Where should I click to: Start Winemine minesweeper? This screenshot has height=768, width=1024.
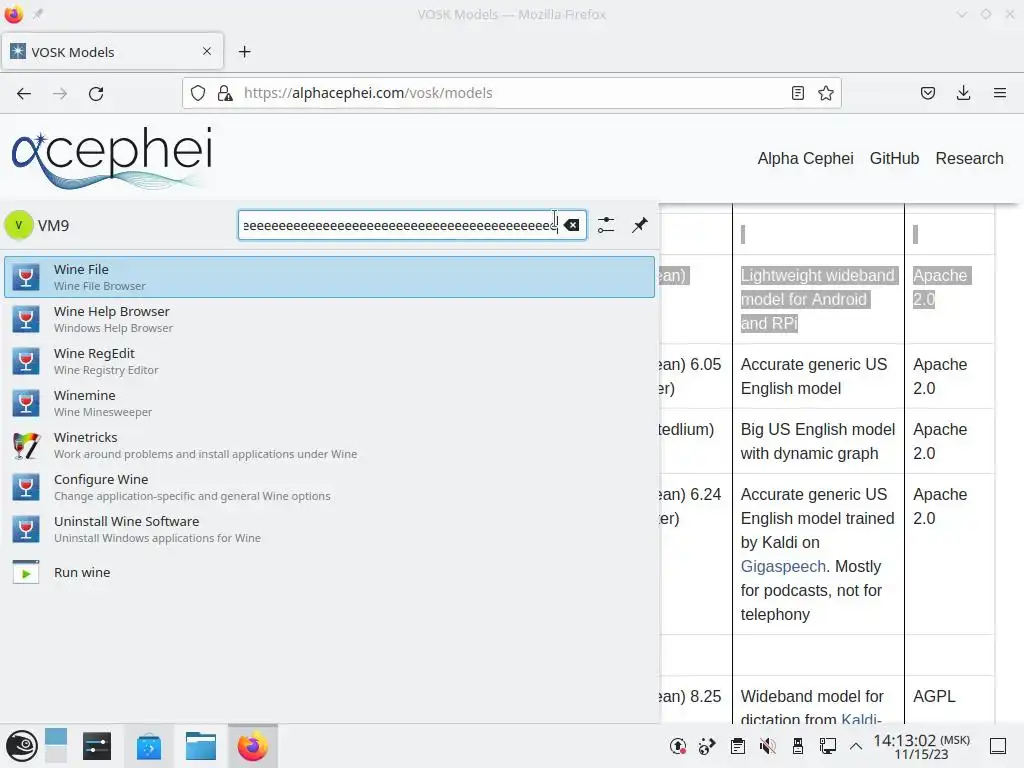(x=329, y=403)
